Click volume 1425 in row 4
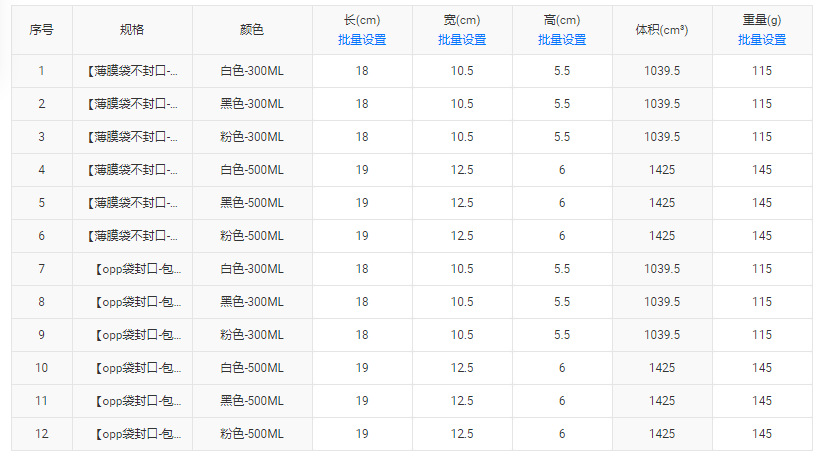This screenshot has height=456, width=829. click(662, 170)
